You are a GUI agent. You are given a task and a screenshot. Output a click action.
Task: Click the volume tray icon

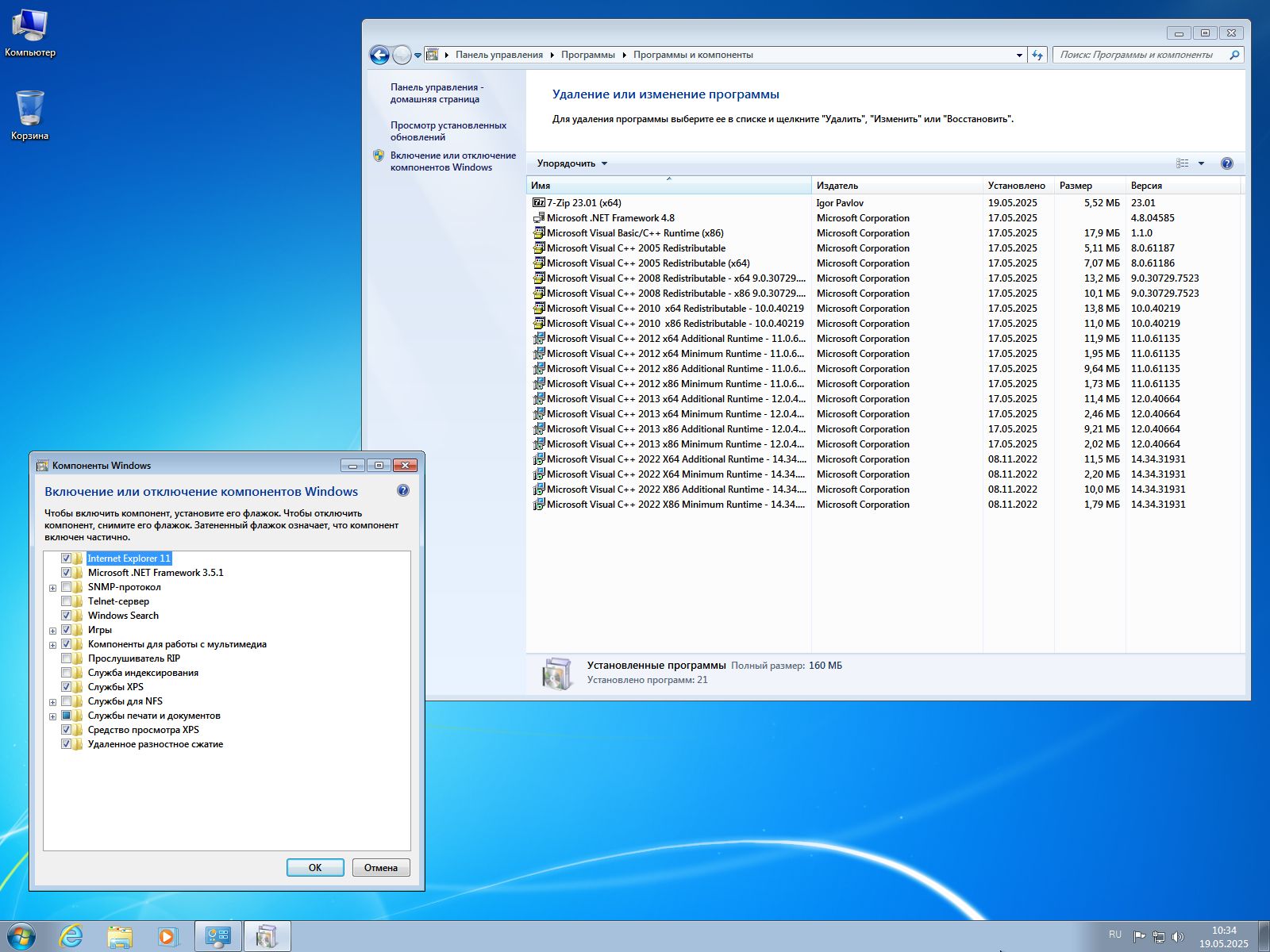[1178, 937]
